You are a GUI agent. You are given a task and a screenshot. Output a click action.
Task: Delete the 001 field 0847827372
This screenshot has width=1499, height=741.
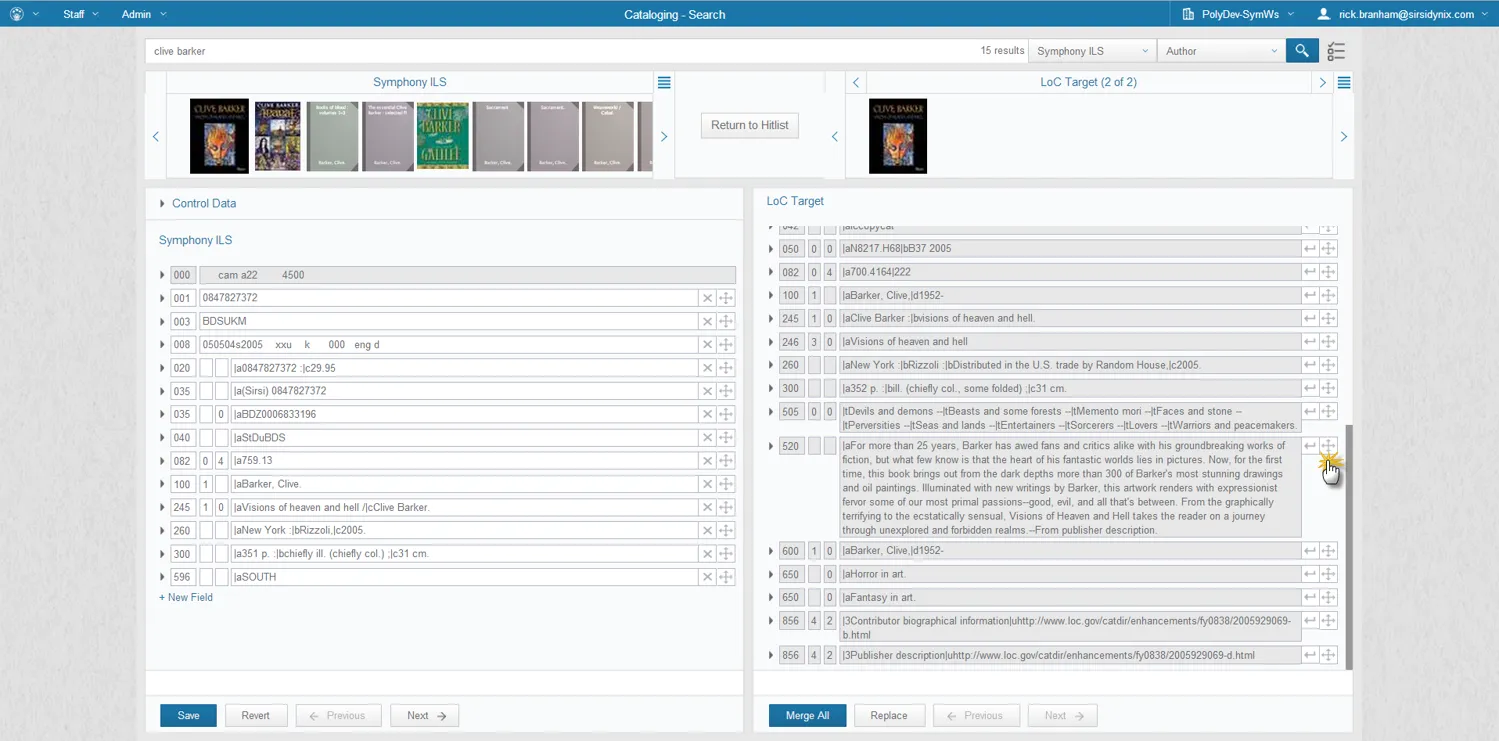(707, 298)
